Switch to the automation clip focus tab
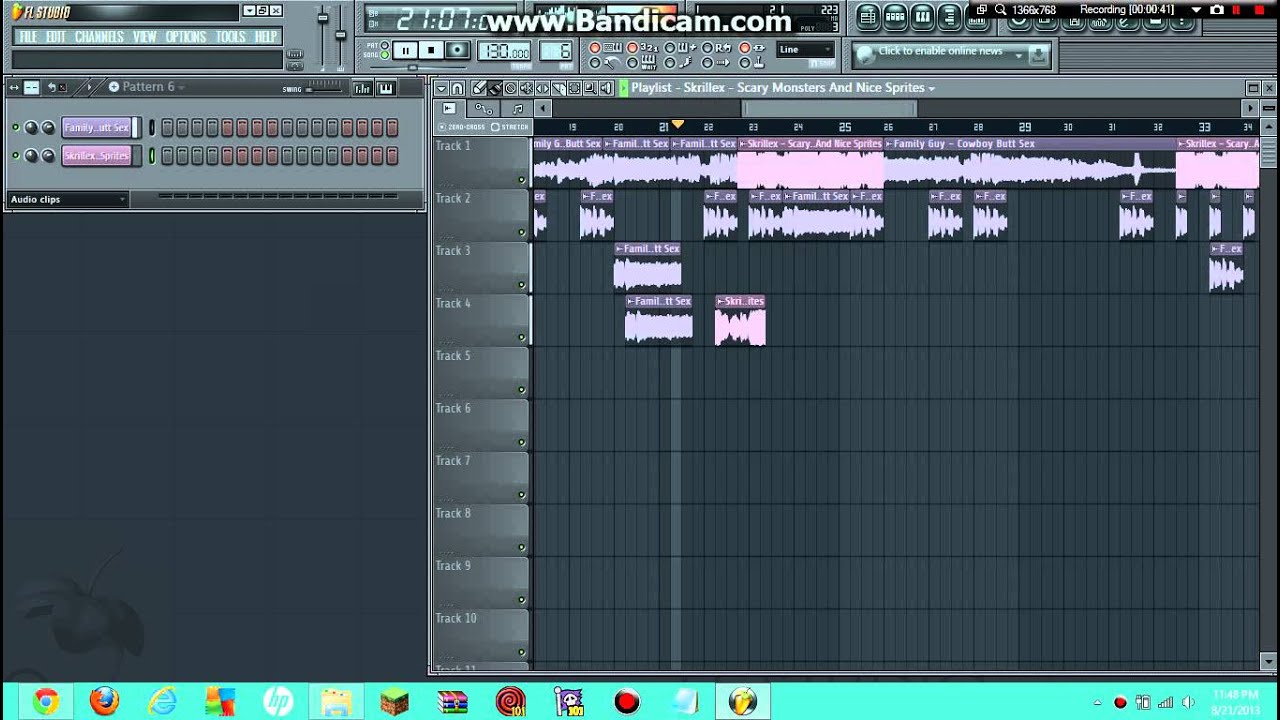 (x=484, y=108)
